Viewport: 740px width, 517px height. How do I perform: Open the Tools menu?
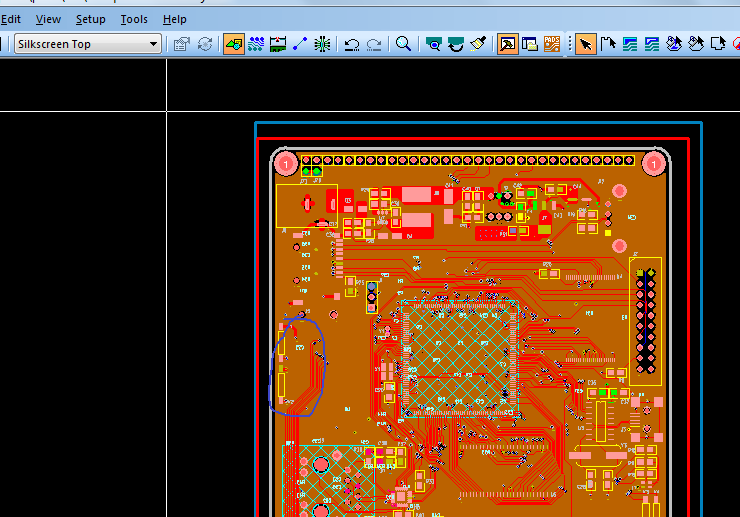(134, 19)
